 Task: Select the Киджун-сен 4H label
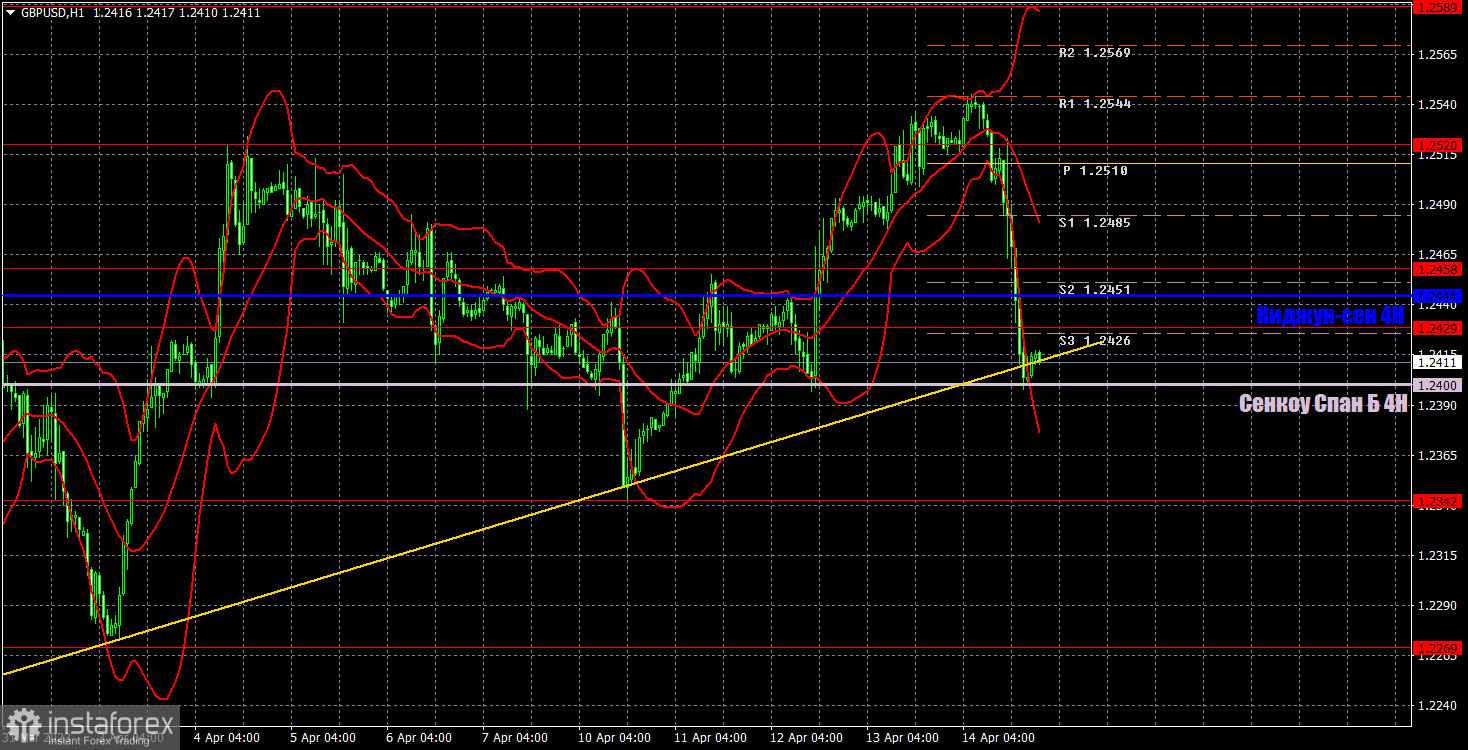(x=1331, y=314)
